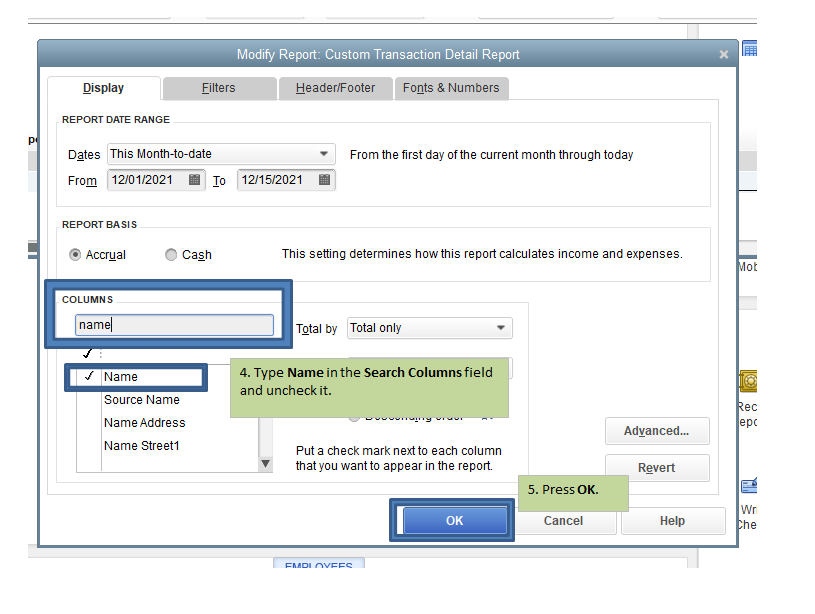Open the From date calendar picker
This screenshot has height=614, width=815.
[195, 180]
